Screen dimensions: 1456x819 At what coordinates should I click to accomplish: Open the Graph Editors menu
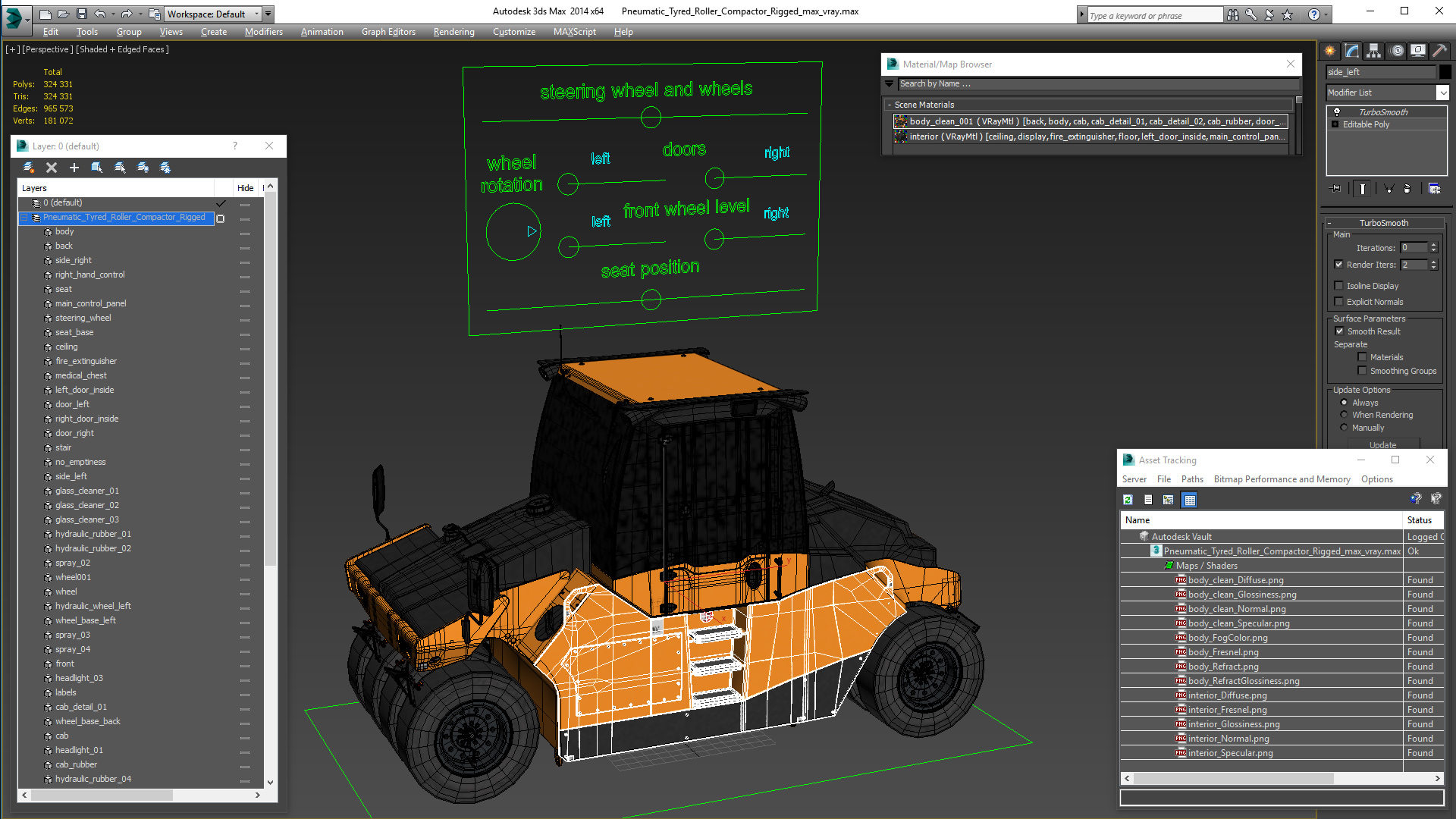[x=388, y=32]
